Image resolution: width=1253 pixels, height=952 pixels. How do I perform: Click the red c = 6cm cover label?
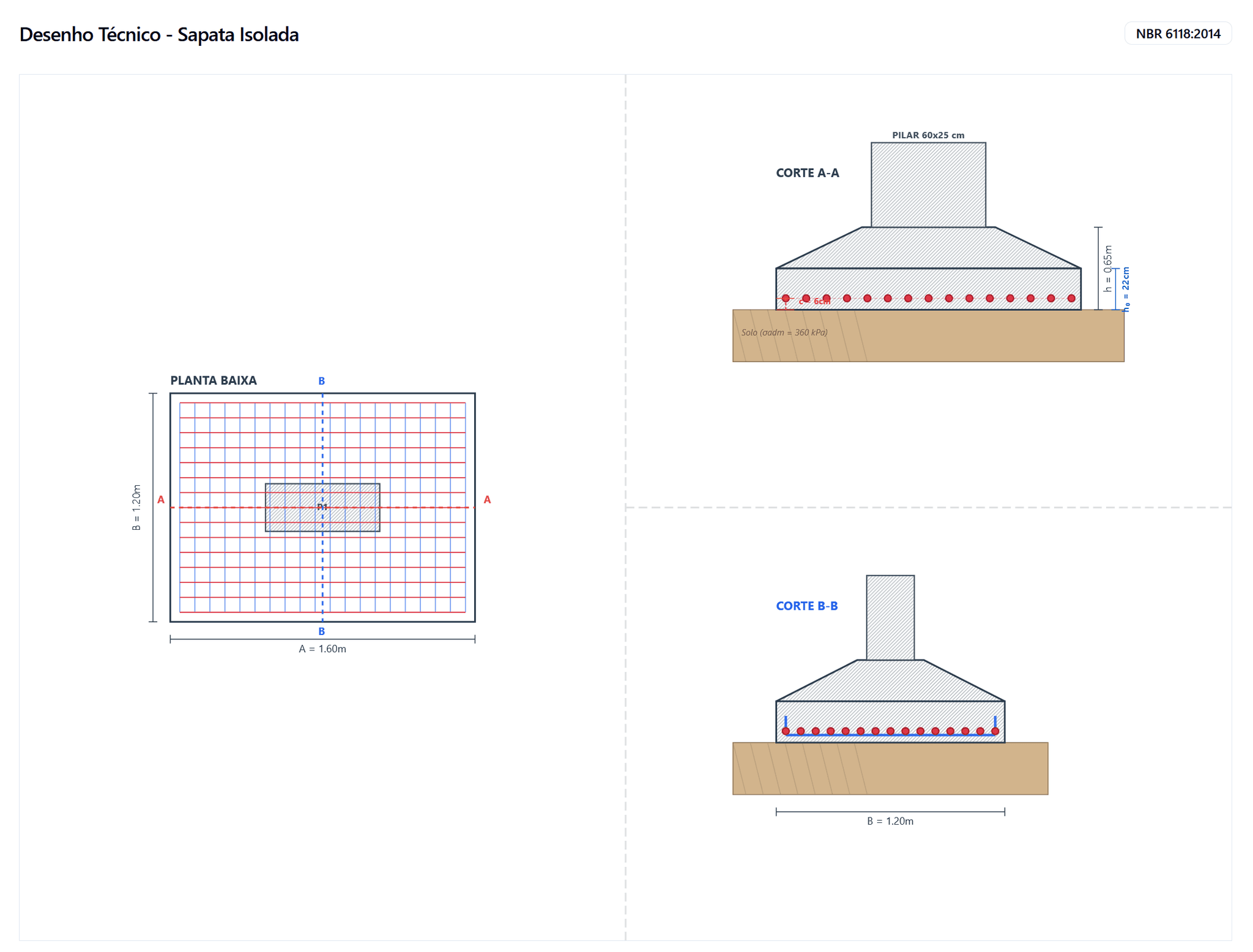[x=814, y=302]
